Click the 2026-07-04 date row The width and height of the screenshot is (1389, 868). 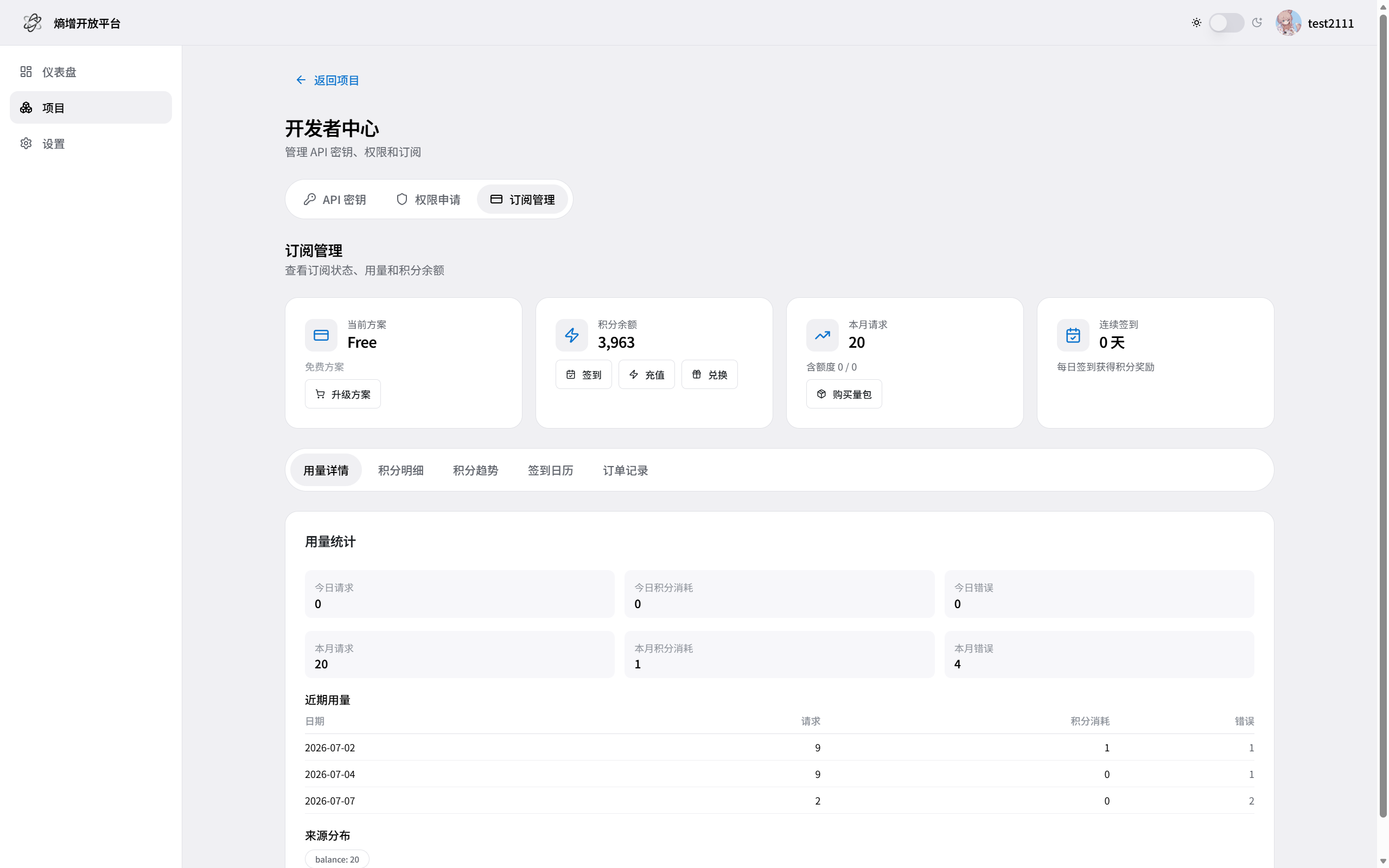pyautogui.click(x=780, y=774)
